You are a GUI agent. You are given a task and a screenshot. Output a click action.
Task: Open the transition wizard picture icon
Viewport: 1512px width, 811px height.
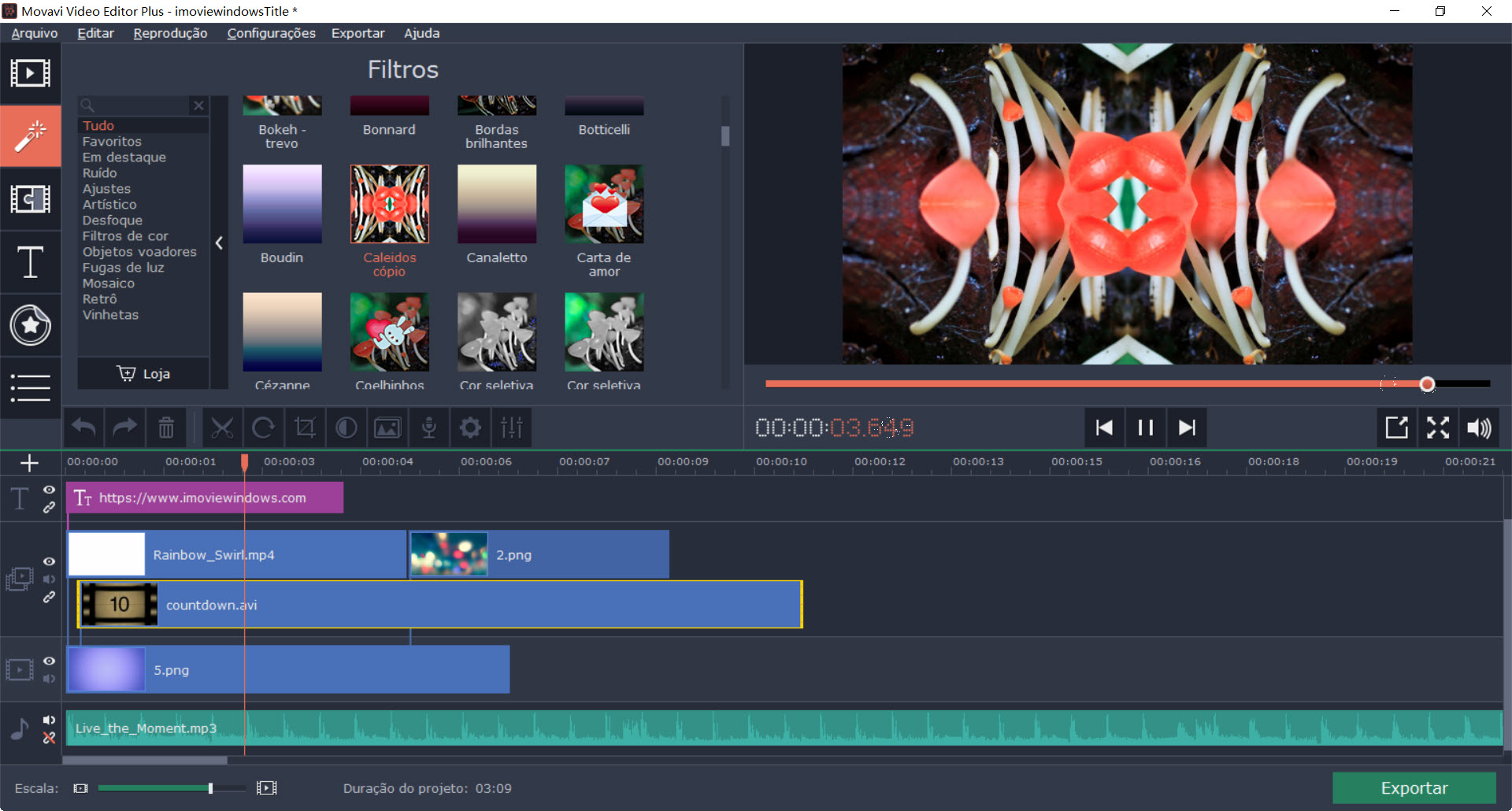(387, 428)
